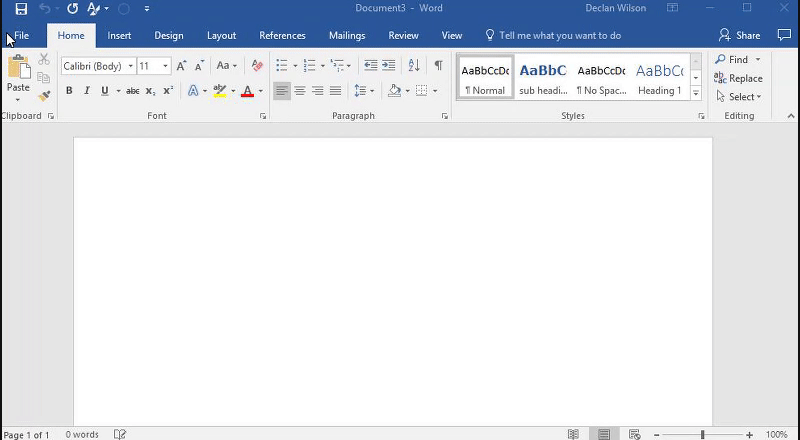
Task: Save document using the floppy disk icon
Action: point(21,9)
